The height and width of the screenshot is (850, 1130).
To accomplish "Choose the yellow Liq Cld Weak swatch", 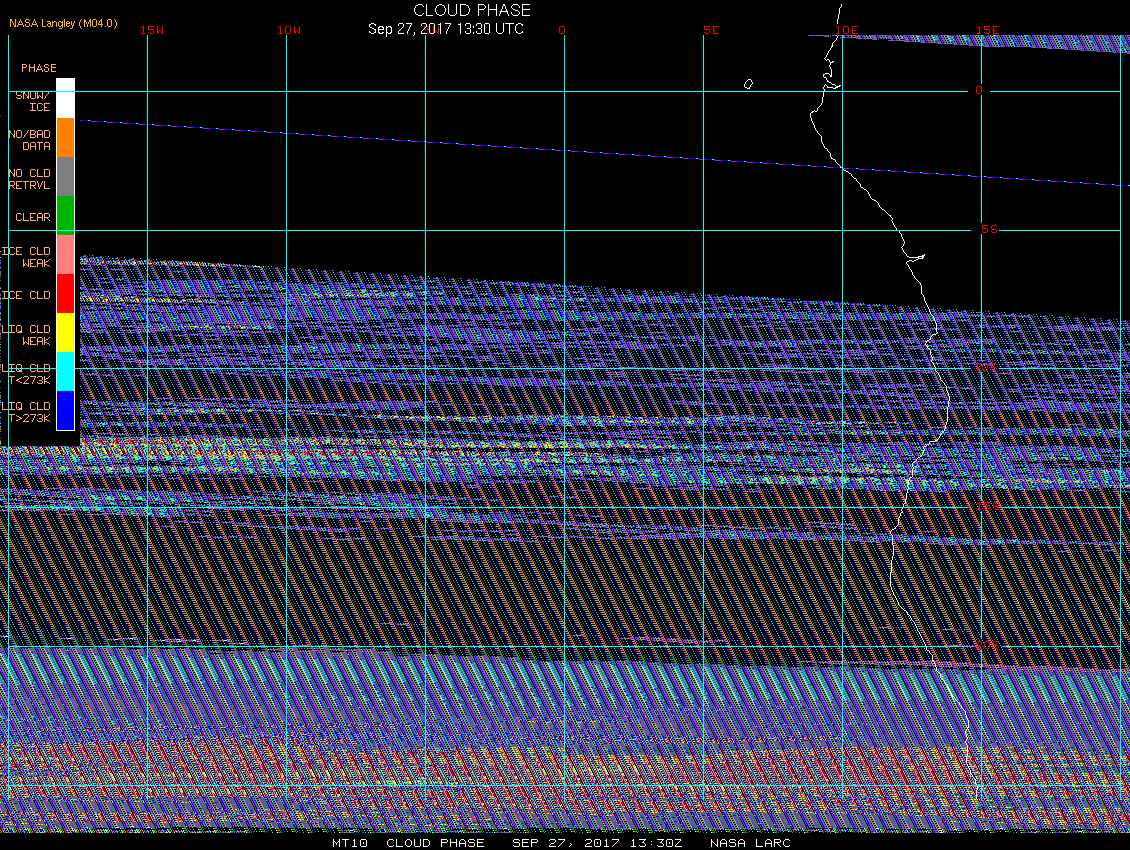I will click(66, 332).
